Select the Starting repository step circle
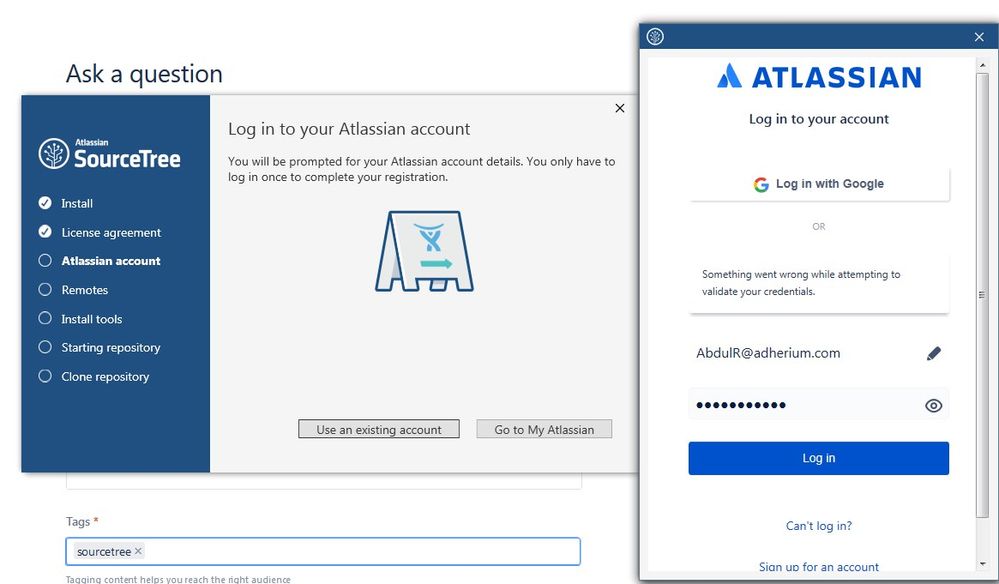This screenshot has height=584, width=999. tap(45, 346)
